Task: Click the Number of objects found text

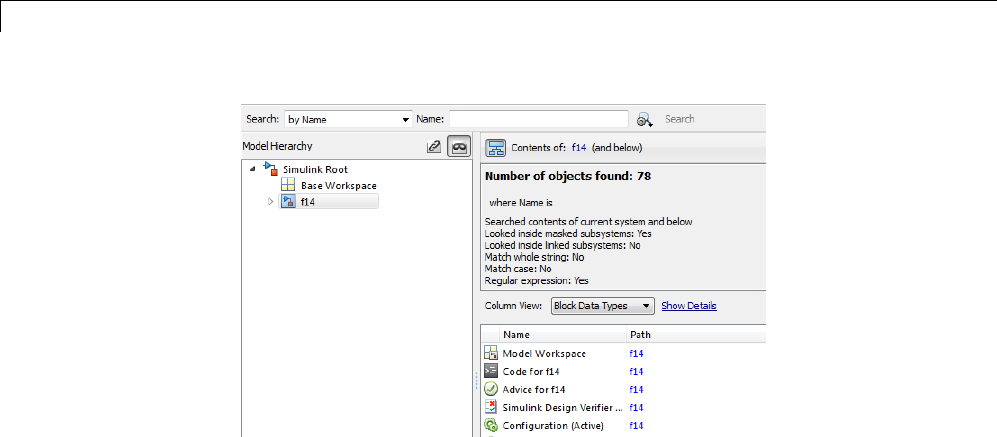Action: 568,176
